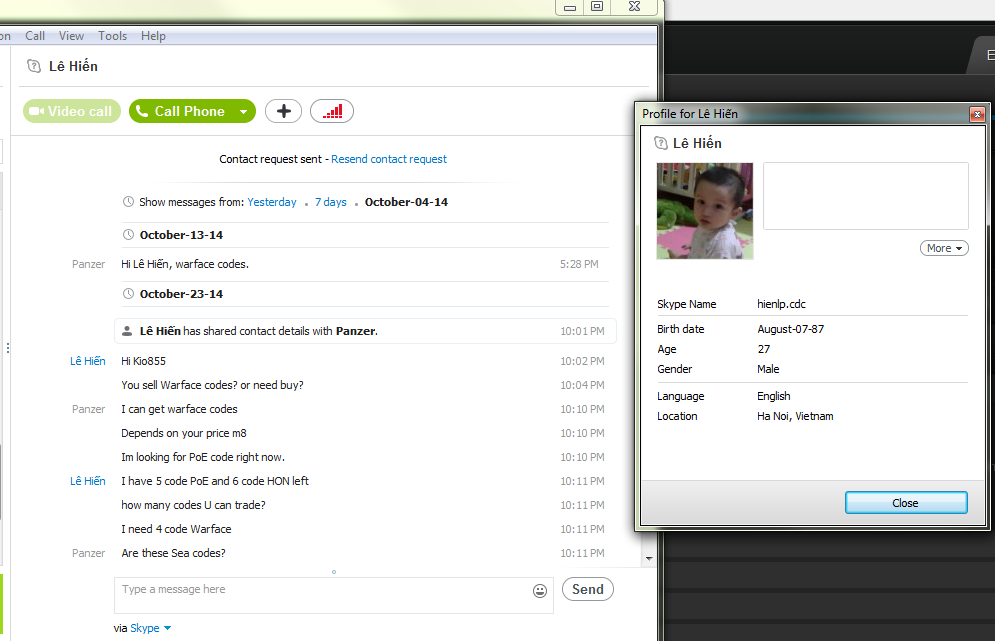This screenshot has width=995, height=641.
Task: Open the View menu
Action: (71, 36)
